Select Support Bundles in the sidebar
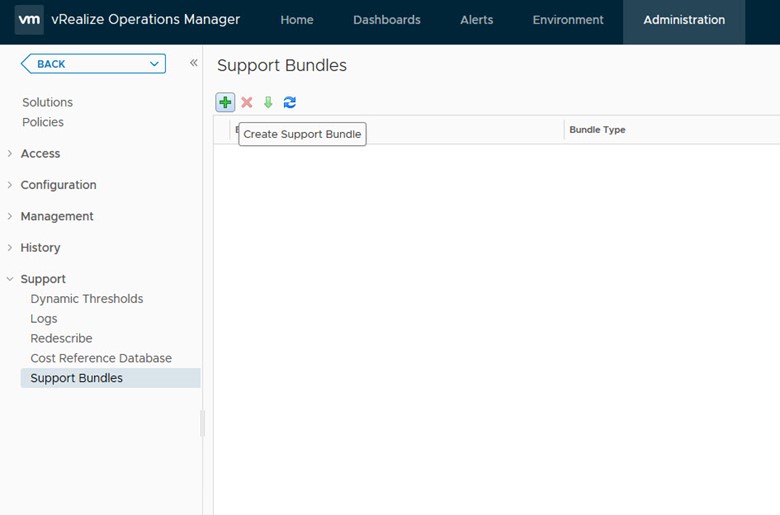The width and height of the screenshot is (780, 515). (110, 378)
